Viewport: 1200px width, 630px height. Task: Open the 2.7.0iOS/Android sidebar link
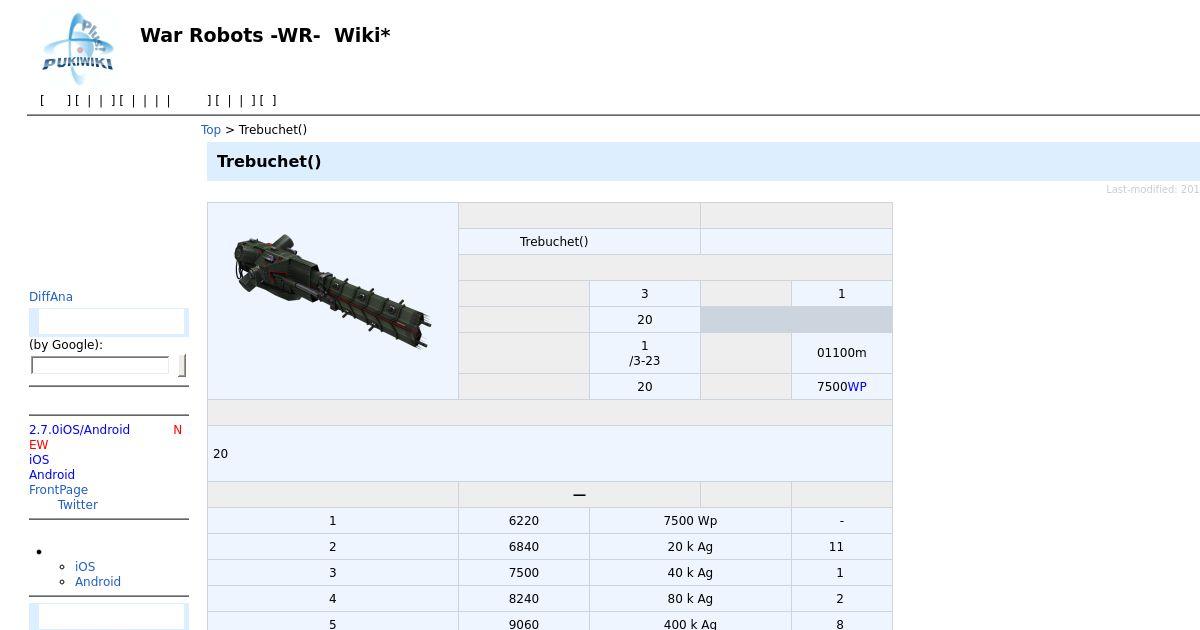click(79, 430)
